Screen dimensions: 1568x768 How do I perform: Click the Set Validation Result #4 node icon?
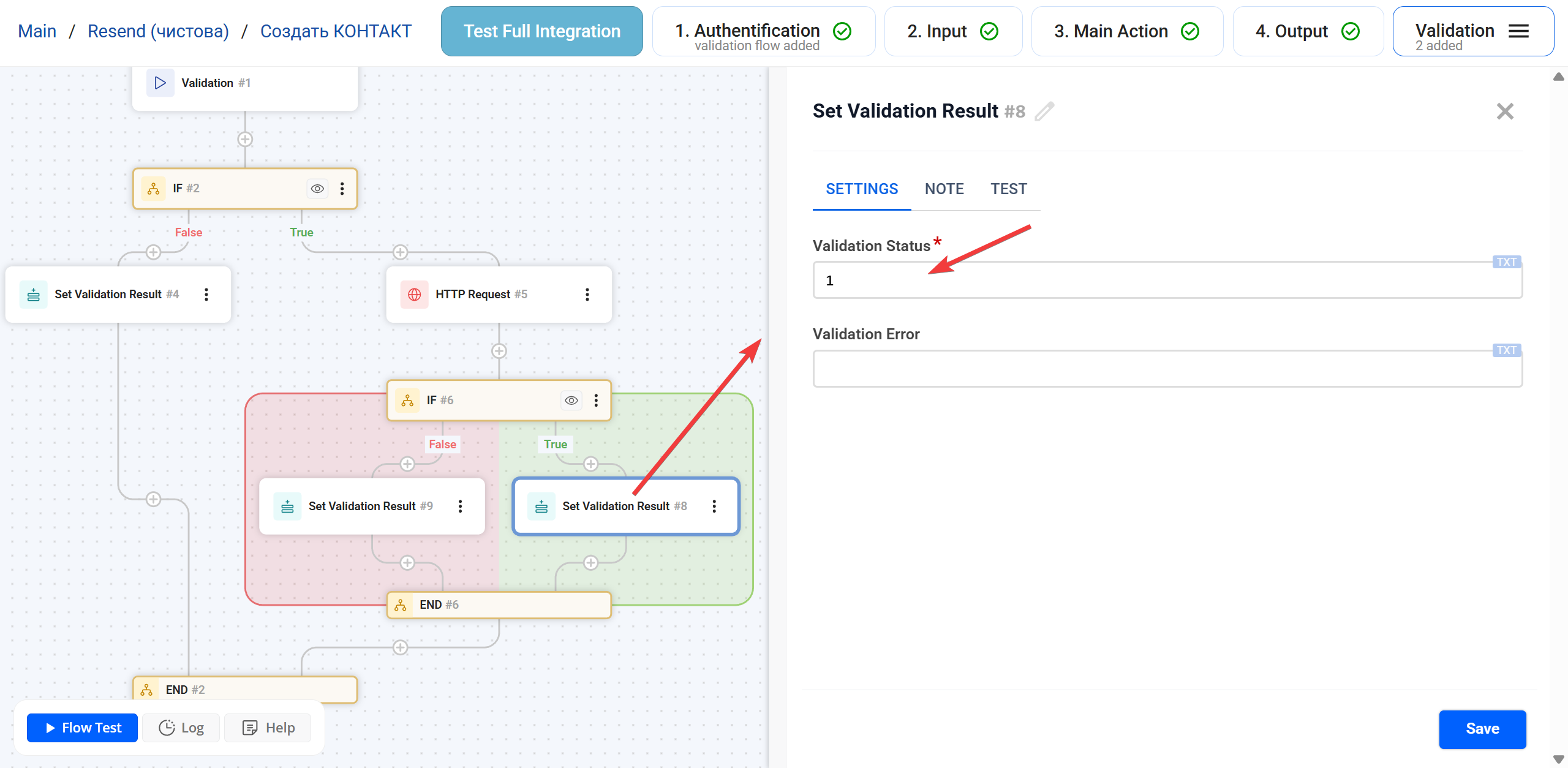pyautogui.click(x=34, y=294)
